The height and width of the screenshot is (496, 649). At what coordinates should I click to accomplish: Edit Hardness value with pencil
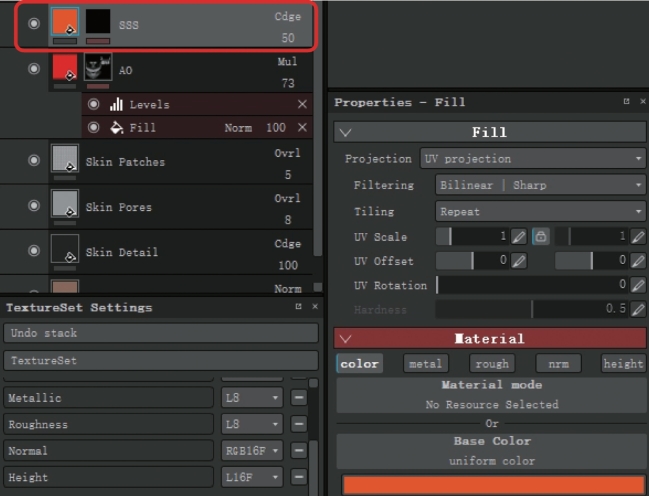pos(638,309)
